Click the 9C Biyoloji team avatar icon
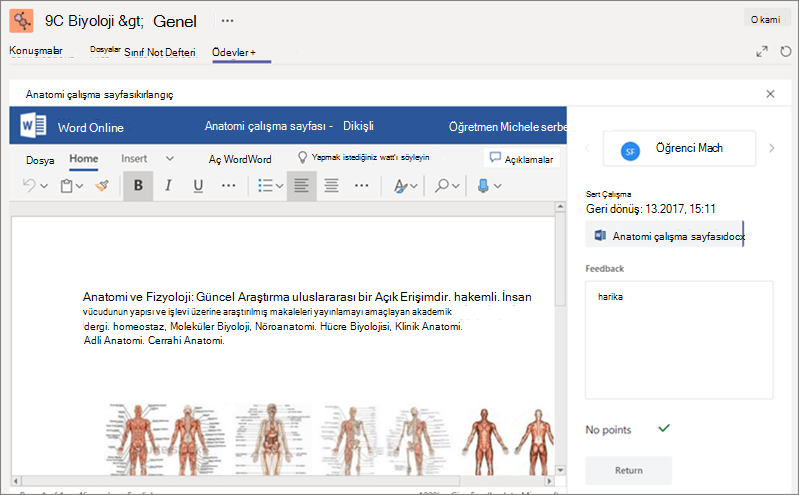799x495 pixels. point(21,21)
